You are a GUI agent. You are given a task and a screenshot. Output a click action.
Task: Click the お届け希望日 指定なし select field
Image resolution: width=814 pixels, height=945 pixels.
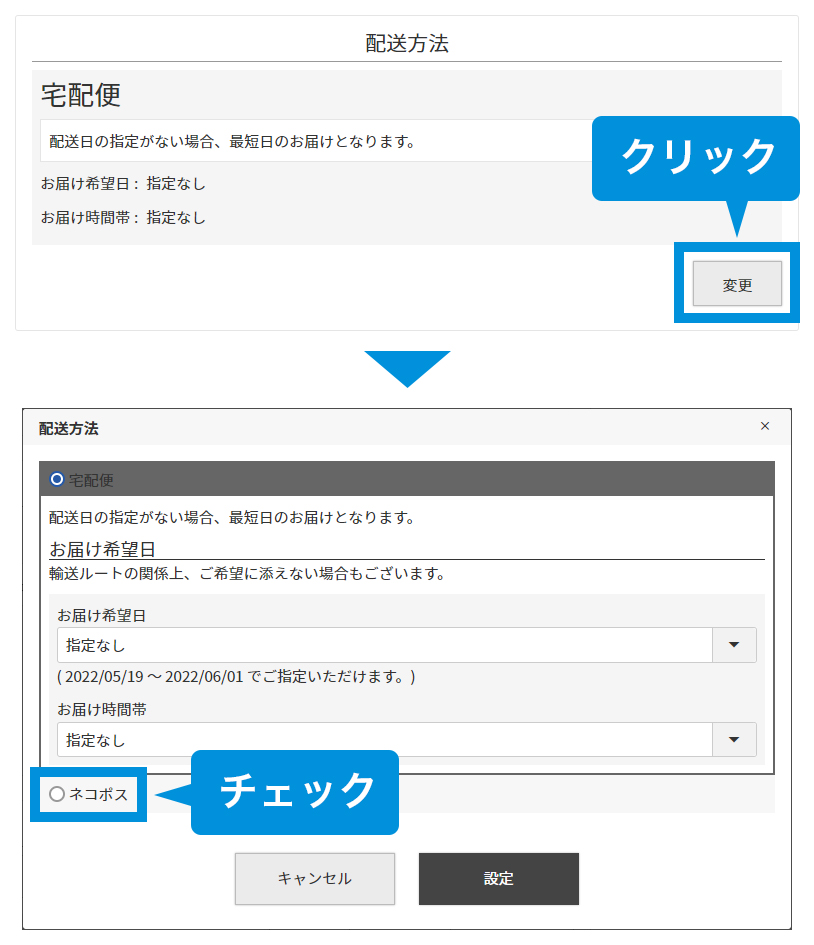(x=384, y=645)
